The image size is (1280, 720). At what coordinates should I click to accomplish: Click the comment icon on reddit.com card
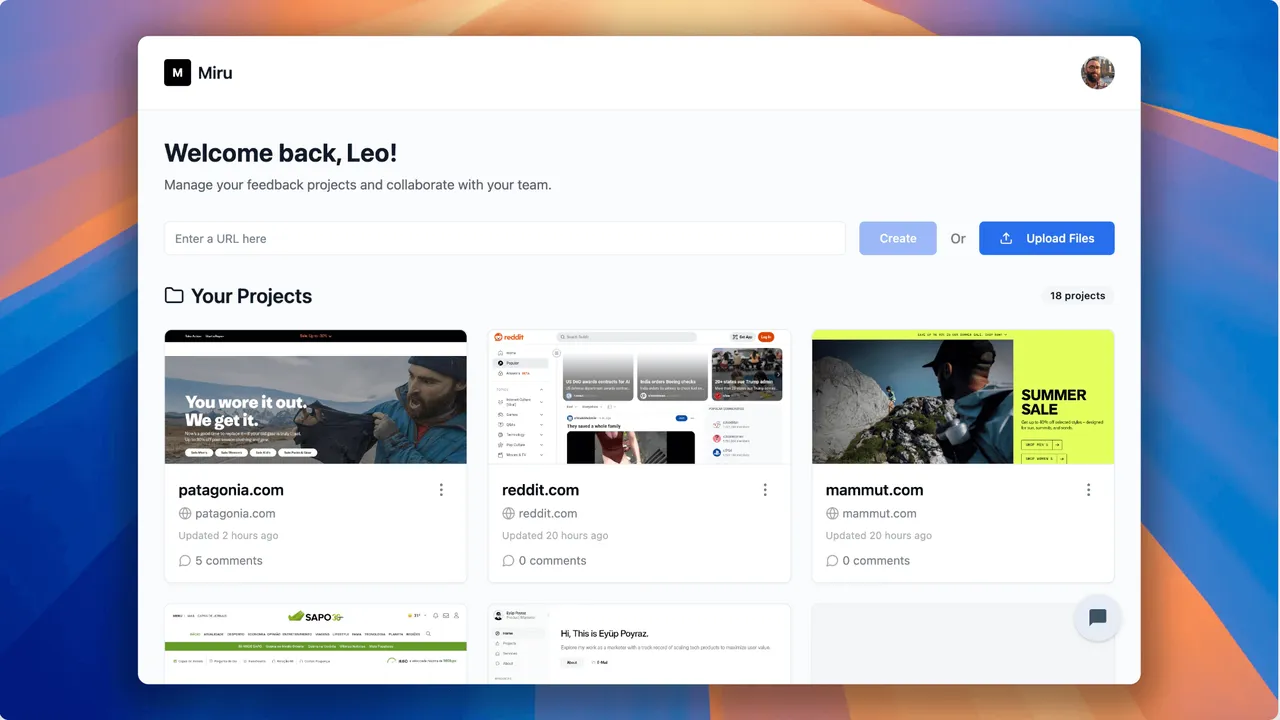coord(508,561)
